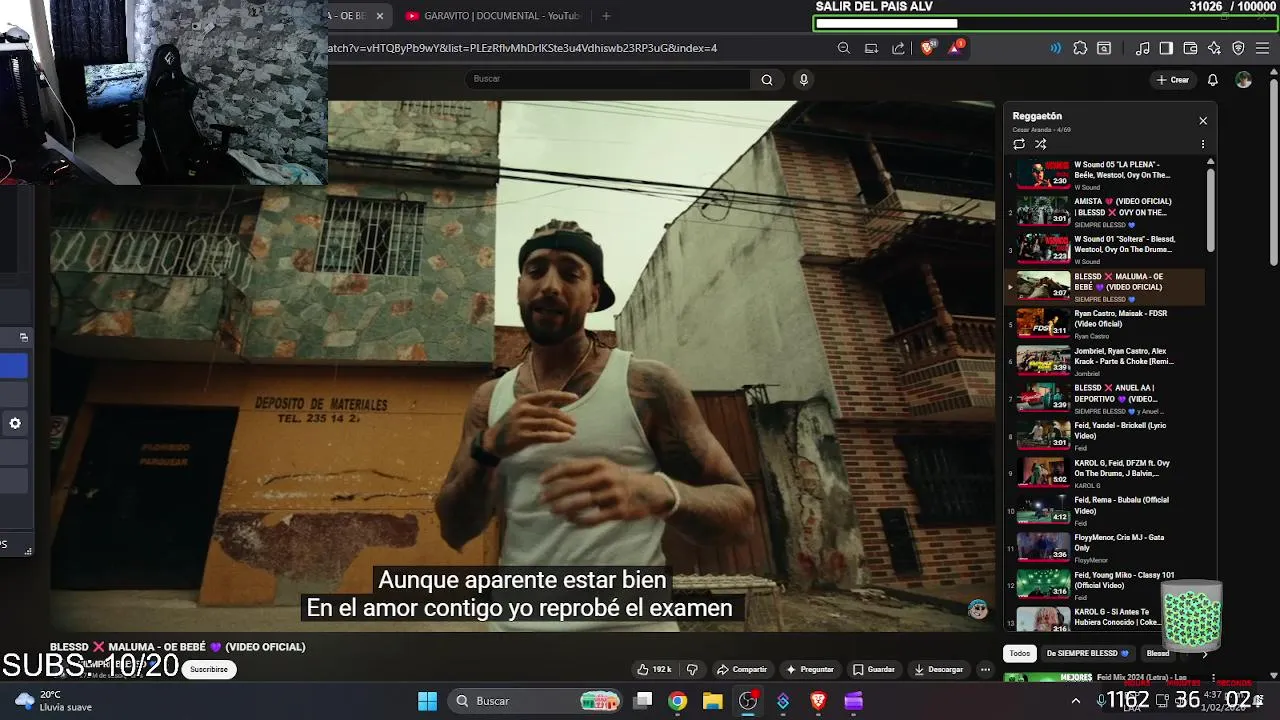Close the Reggaetón playlist panel
Viewport: 1280px width, 720px height.
pyautogui.click(x=1203, y=120)
